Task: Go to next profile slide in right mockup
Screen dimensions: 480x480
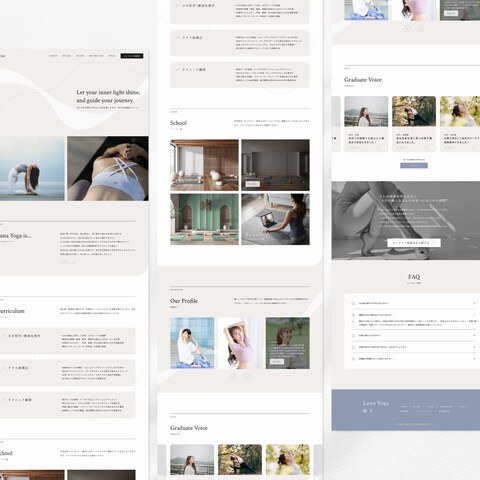Action: [x=421, y=29]
